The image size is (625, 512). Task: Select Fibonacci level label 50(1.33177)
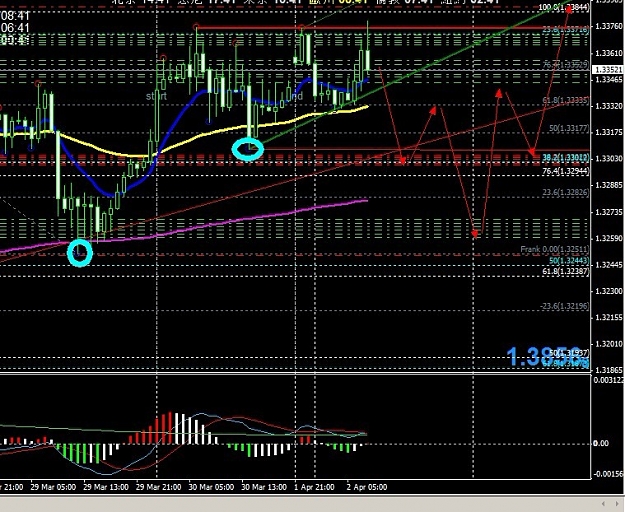click(x=569, y=128)
